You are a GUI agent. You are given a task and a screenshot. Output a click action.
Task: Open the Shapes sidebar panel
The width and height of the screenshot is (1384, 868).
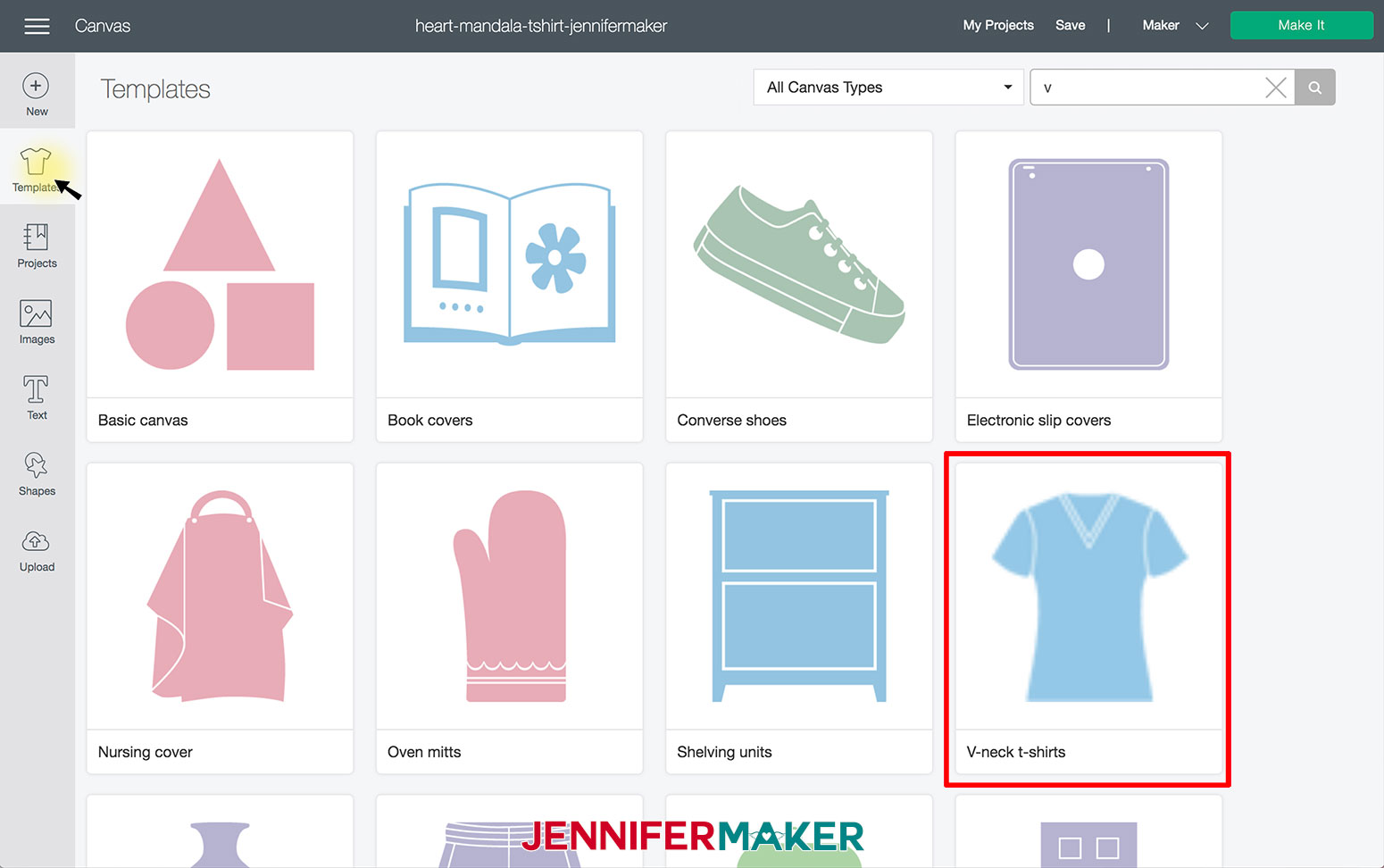click(37, 473)
